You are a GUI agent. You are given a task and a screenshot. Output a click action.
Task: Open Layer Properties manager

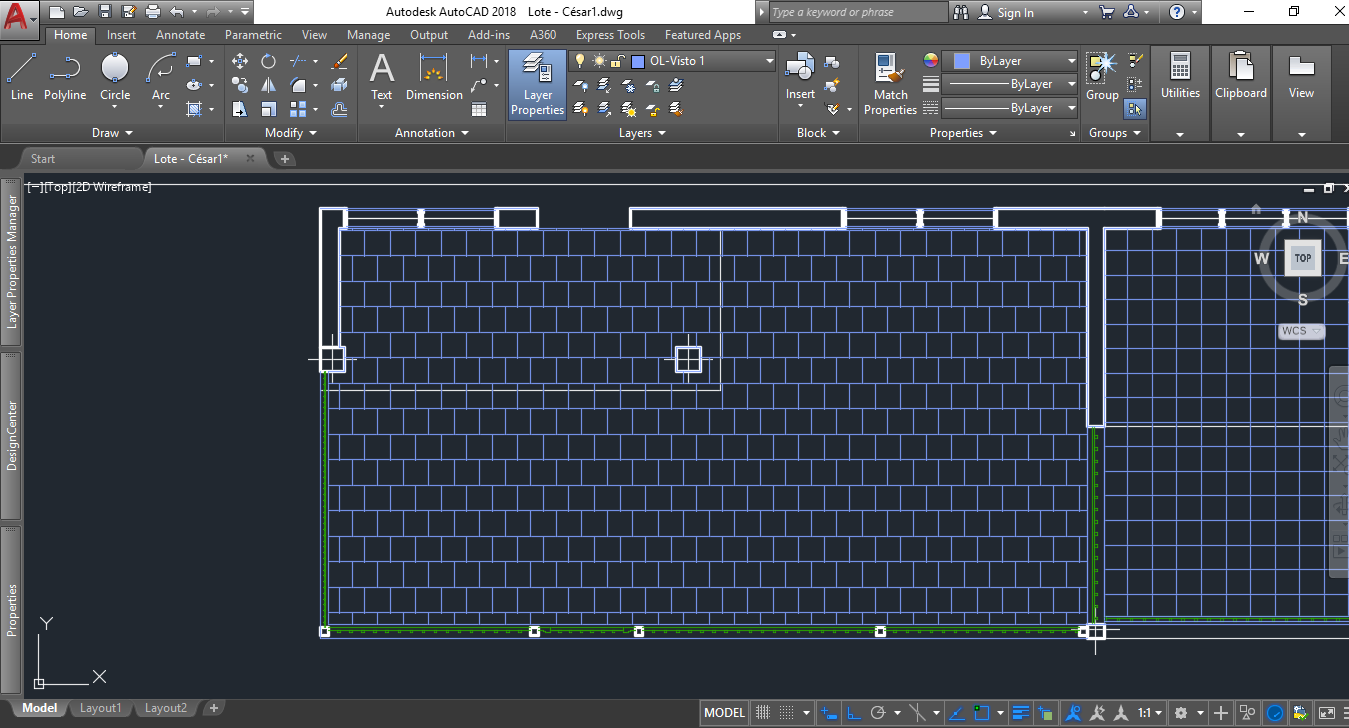(538, 84)
